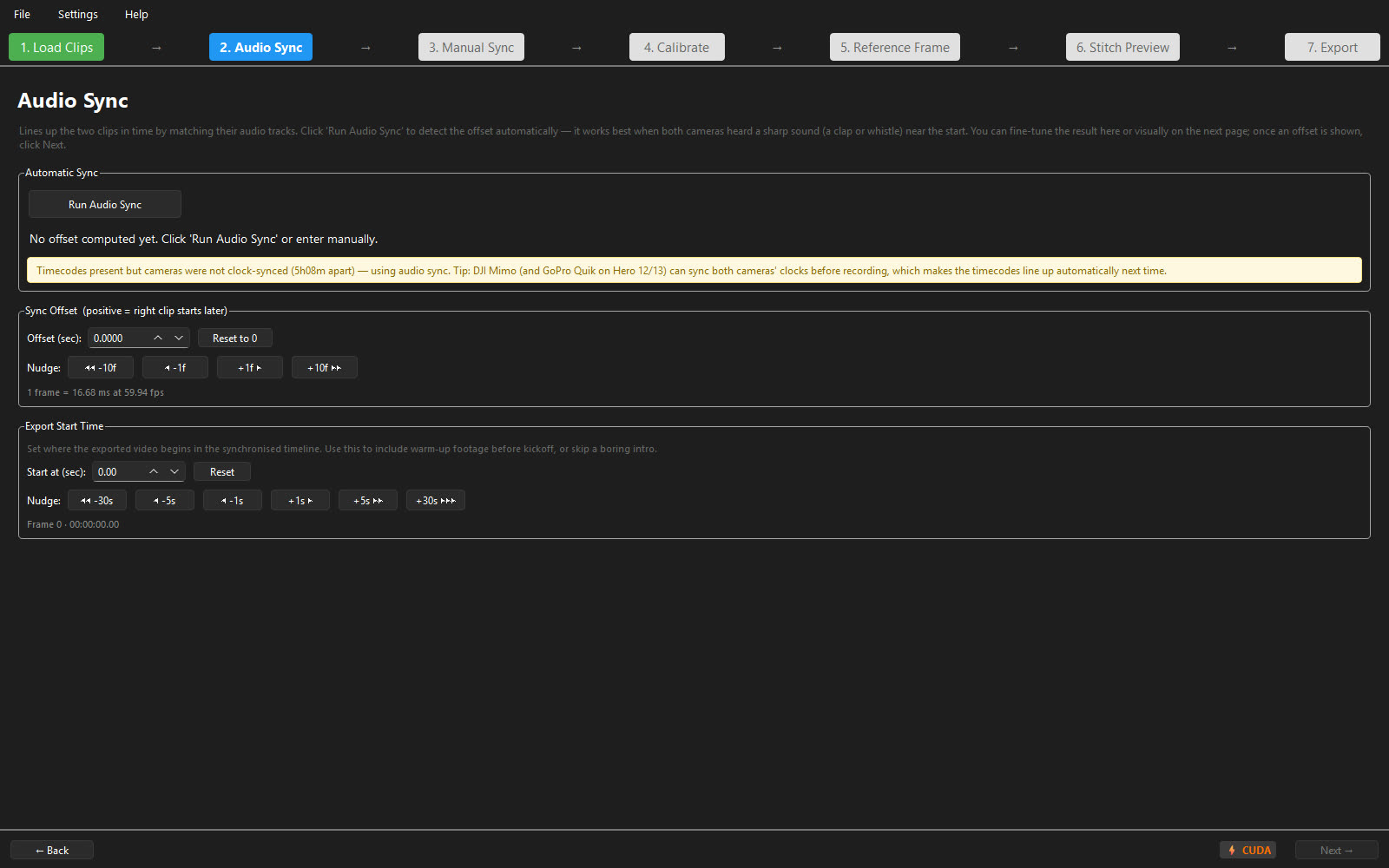Click the Back button
Viewport: 1389px width, 868px height.
pos(52,850)
